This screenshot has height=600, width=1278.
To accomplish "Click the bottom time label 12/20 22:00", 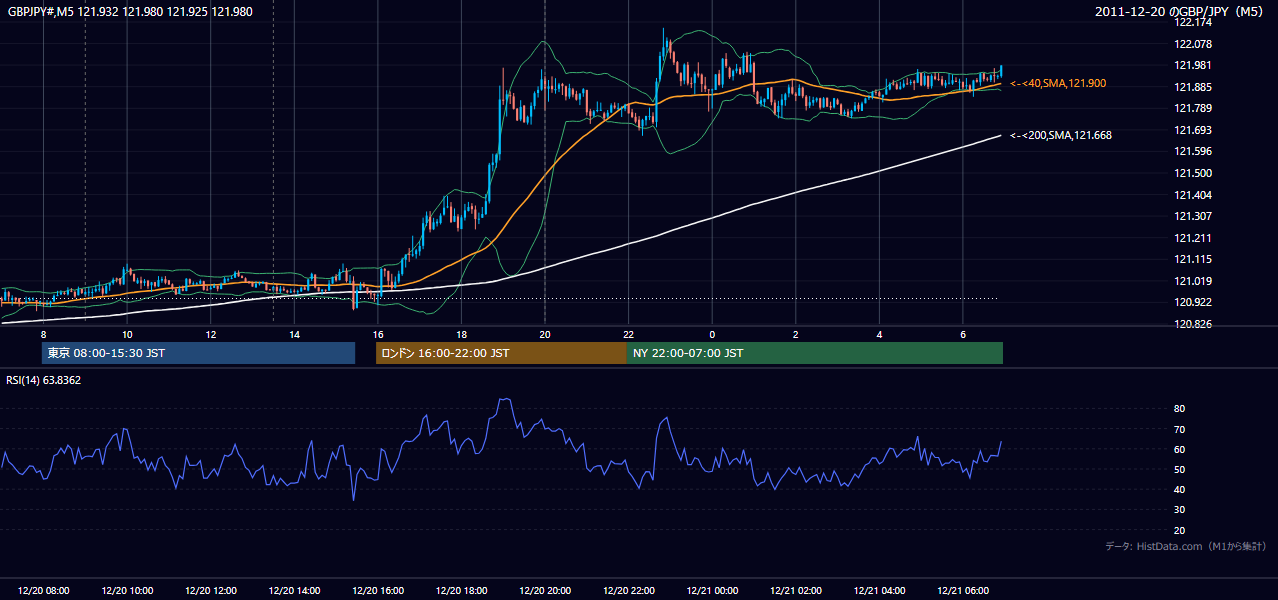I will 629,591.
